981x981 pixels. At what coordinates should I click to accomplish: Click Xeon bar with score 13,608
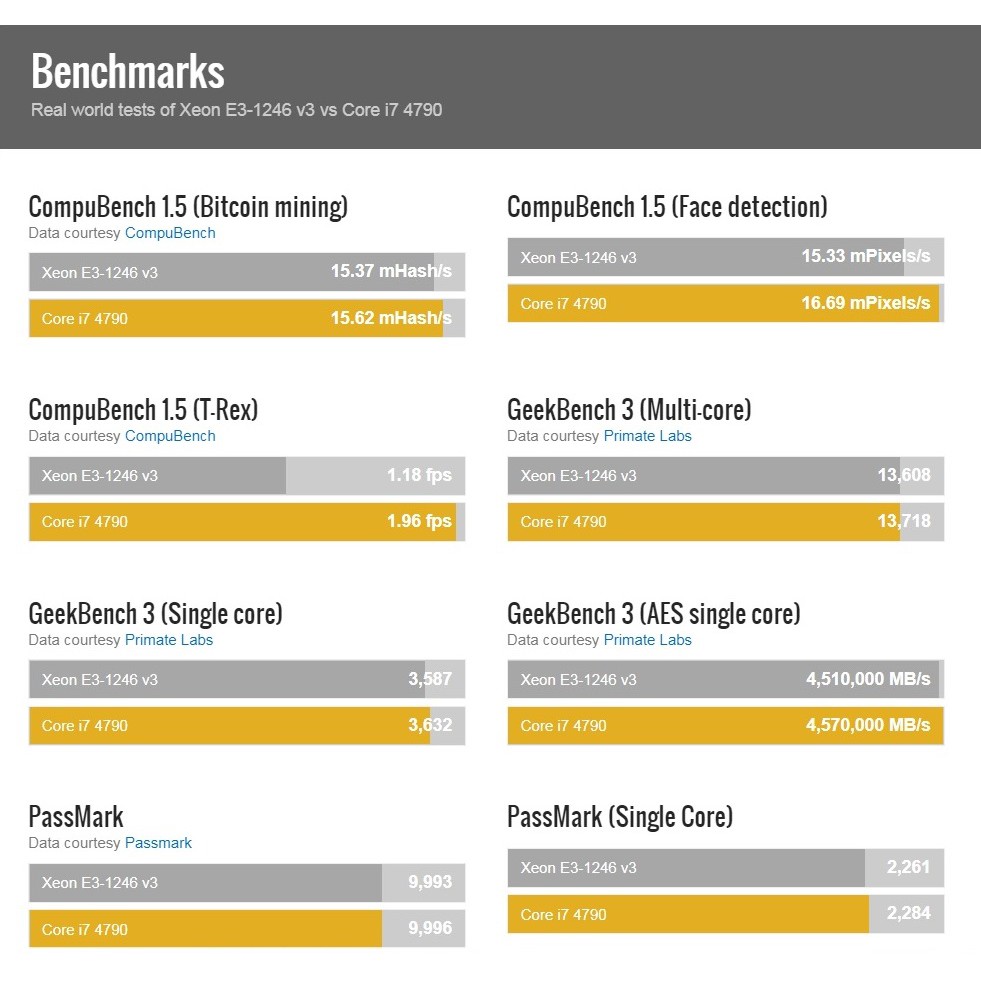(x=725, y=476)
